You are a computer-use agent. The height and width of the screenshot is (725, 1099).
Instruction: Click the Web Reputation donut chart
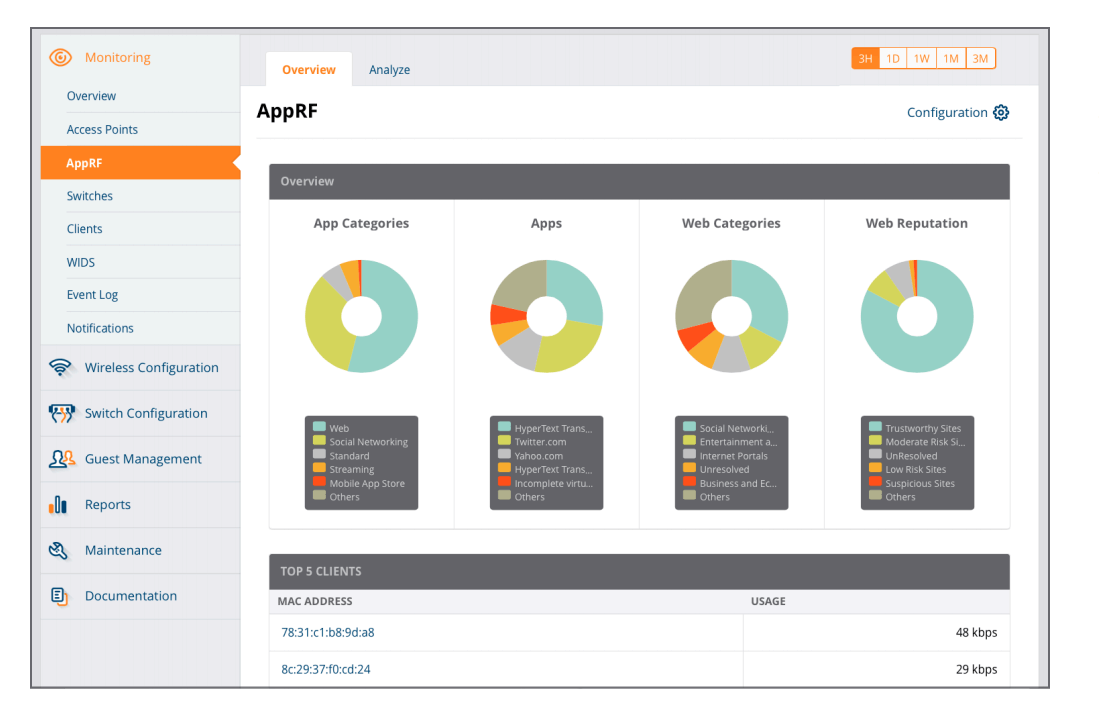(x=916, y=316)
